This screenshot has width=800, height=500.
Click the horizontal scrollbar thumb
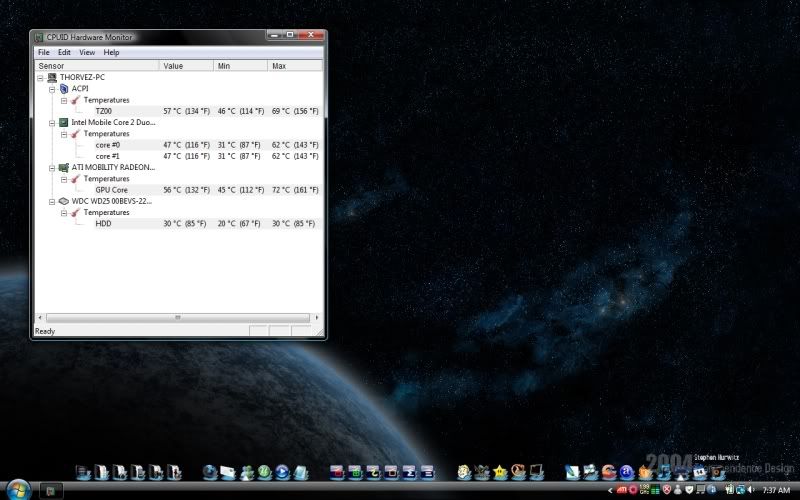coord(178,317)
